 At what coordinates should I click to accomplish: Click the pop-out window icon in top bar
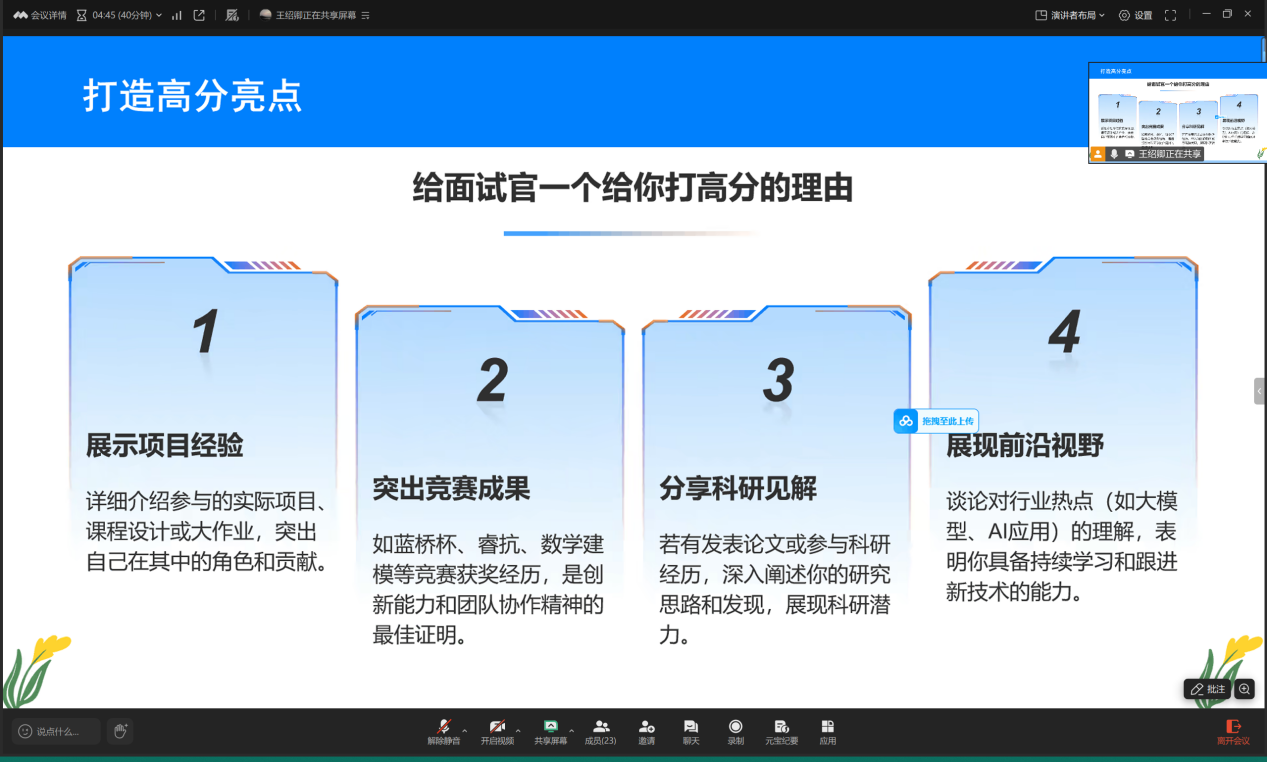tap(199, 15)
